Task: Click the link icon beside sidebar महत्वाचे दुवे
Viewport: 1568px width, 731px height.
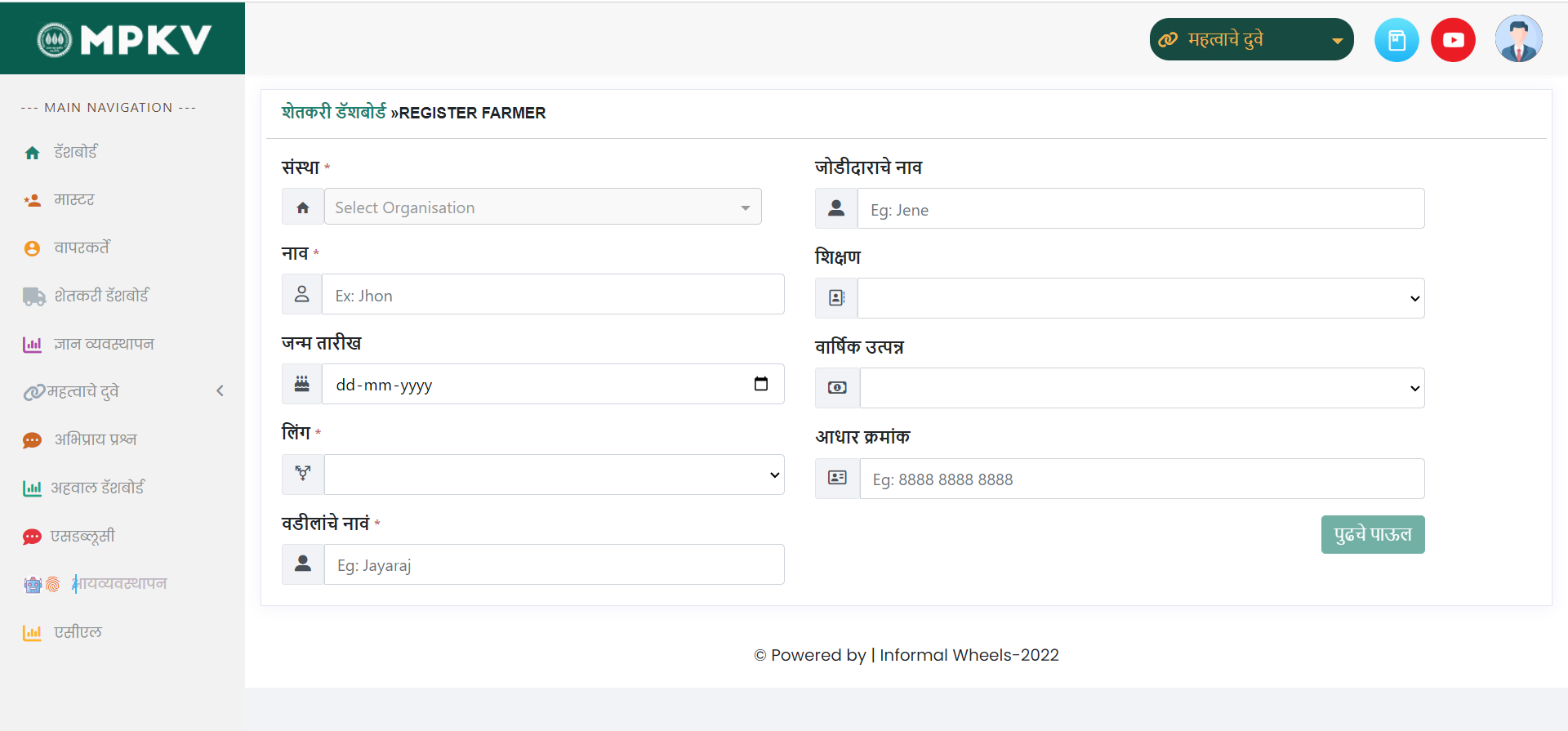Action: [x=33, y=393]
